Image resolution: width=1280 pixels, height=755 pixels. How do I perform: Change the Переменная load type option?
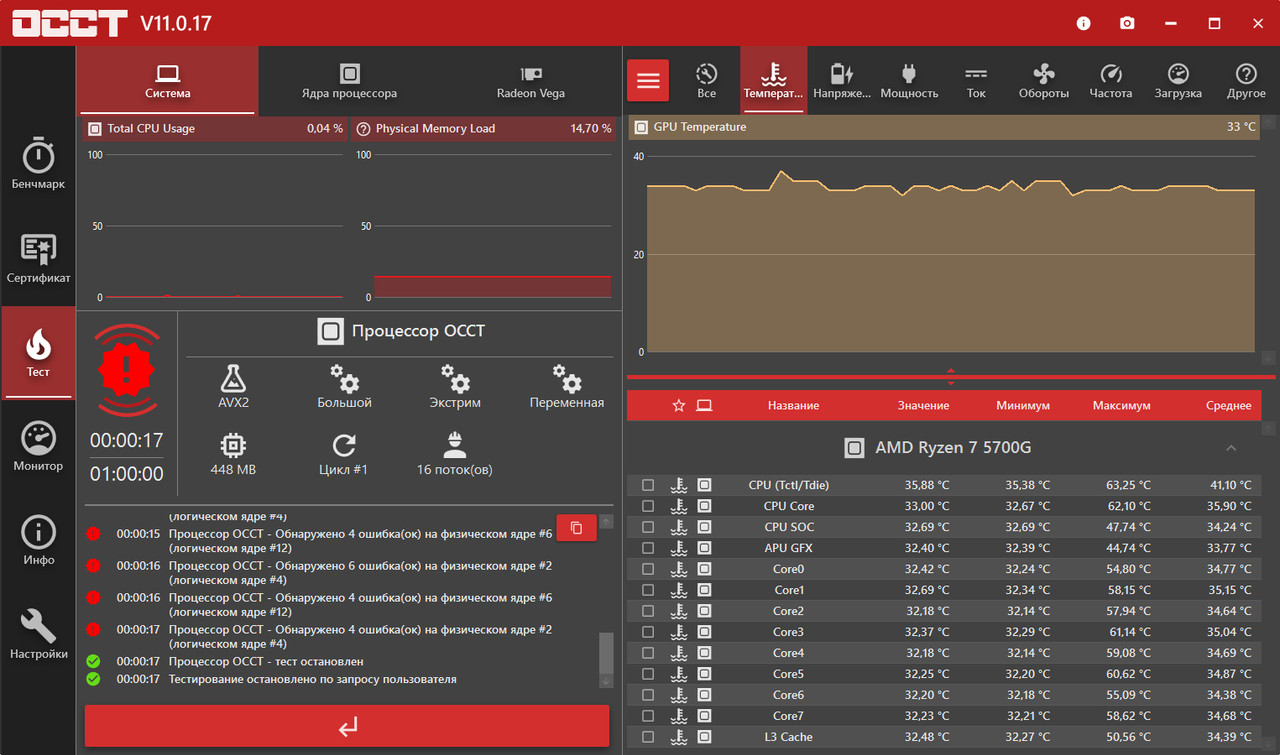(x=566, y=386)
